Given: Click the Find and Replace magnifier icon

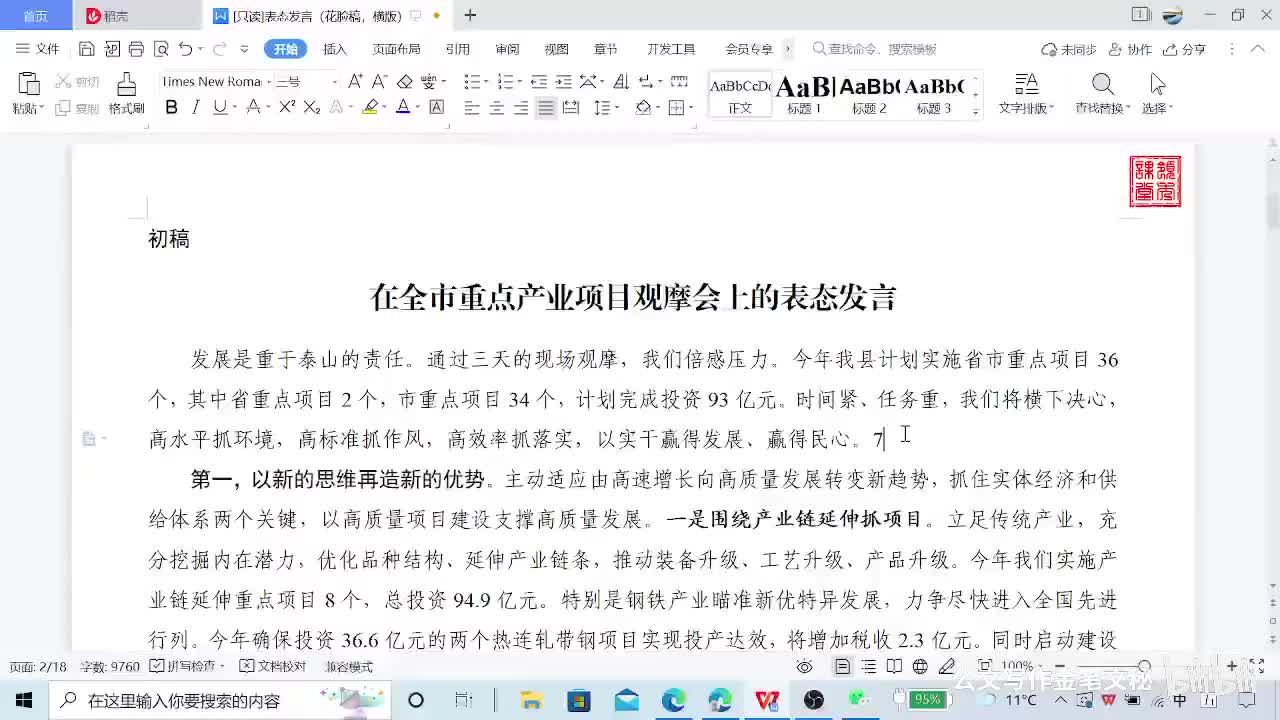Looking at the screenshot, I should pos(1102,84).
